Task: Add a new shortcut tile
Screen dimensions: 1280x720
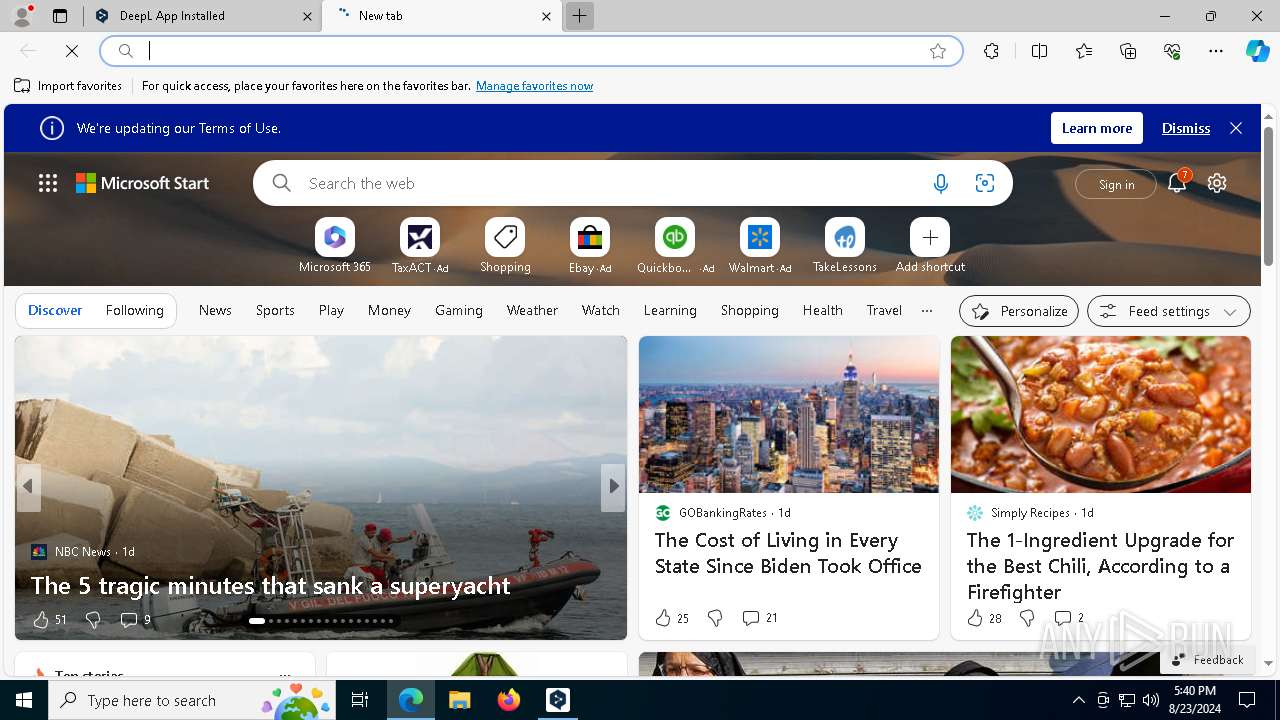Action: (x=930, y=246)
